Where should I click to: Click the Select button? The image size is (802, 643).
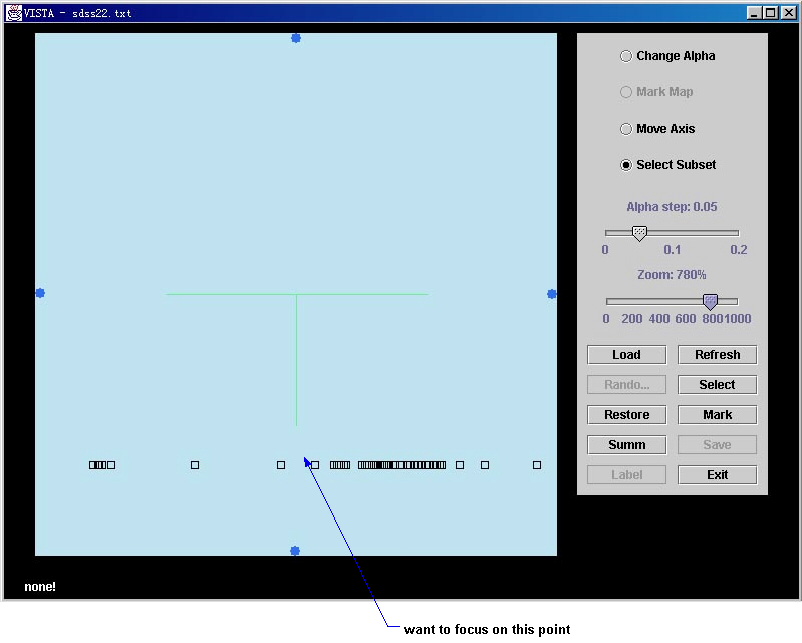pyautogui.click(x=717, y=385)
